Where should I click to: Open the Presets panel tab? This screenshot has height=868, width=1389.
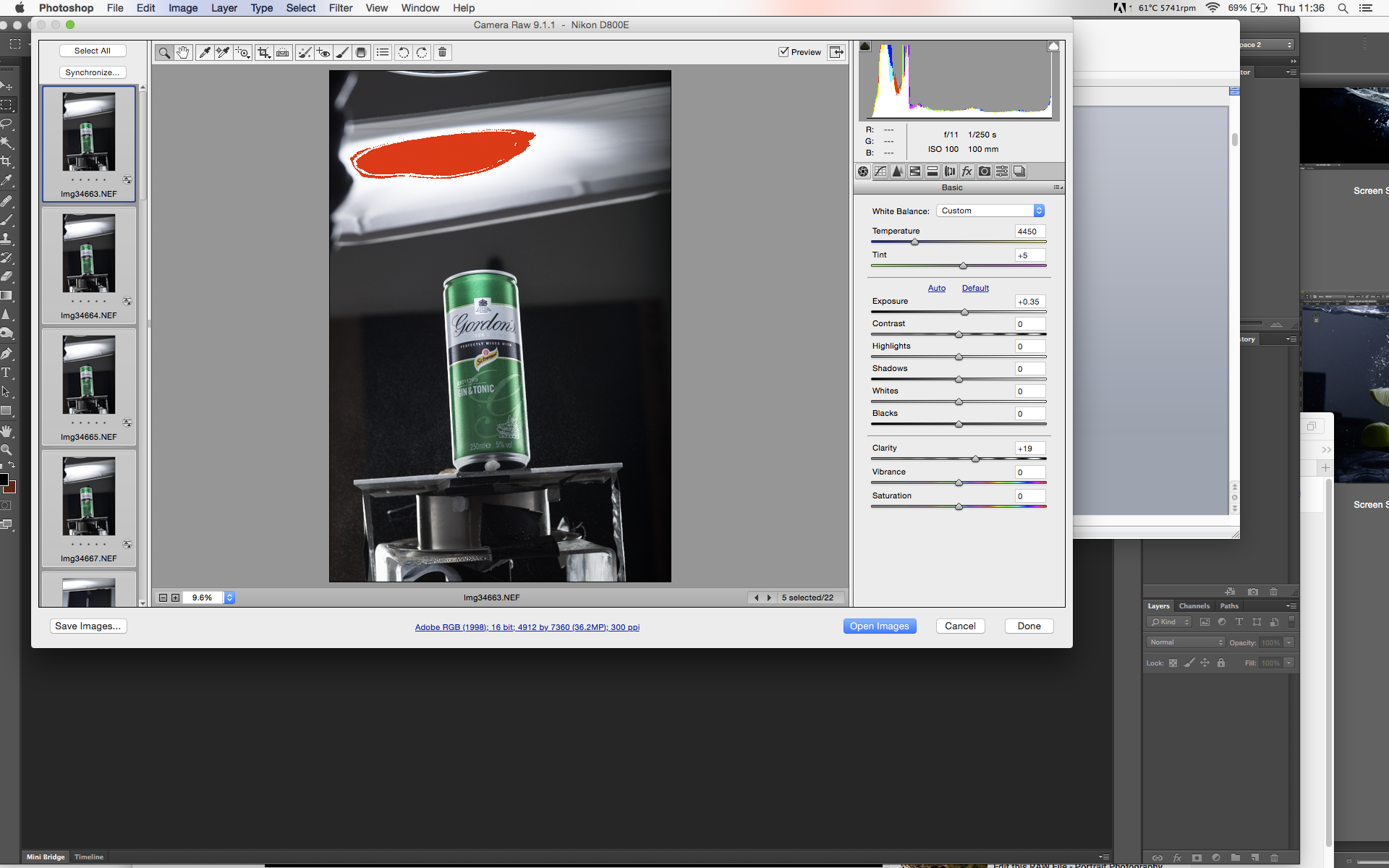point(1002,171)
